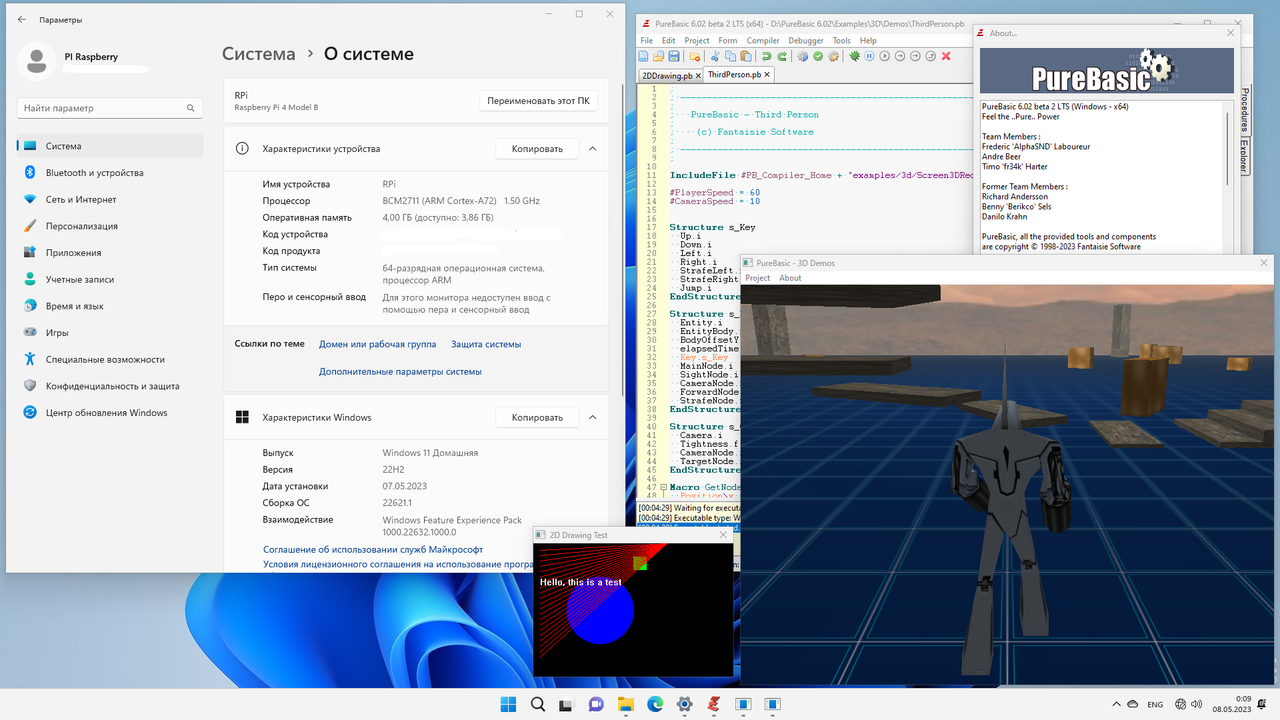This screenshot has width=1280, height=720.
Task: Click the Найти параметр search field
Action: pos(110,108)
